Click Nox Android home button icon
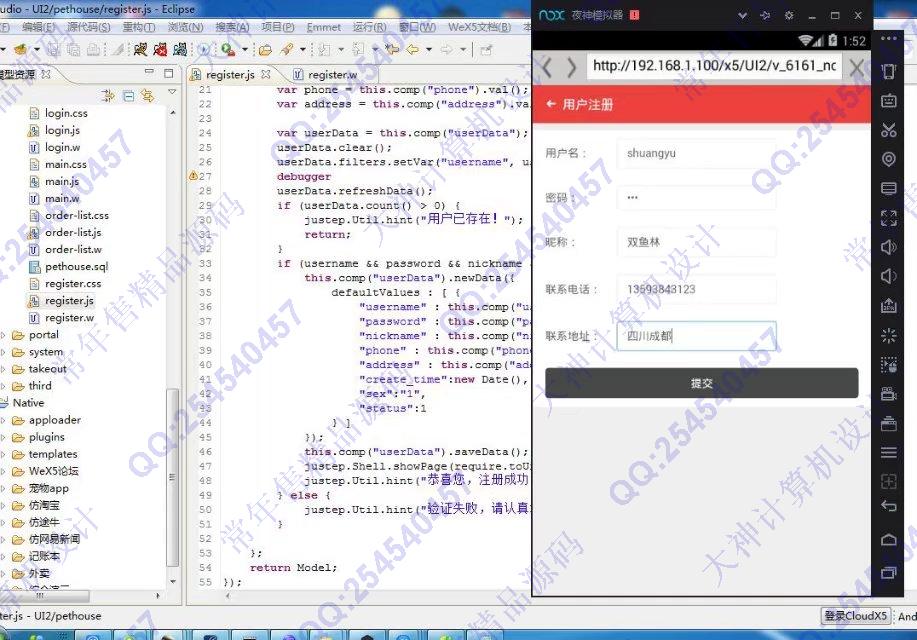The width and height of the screenshot is (917, 640). (888, 539)
